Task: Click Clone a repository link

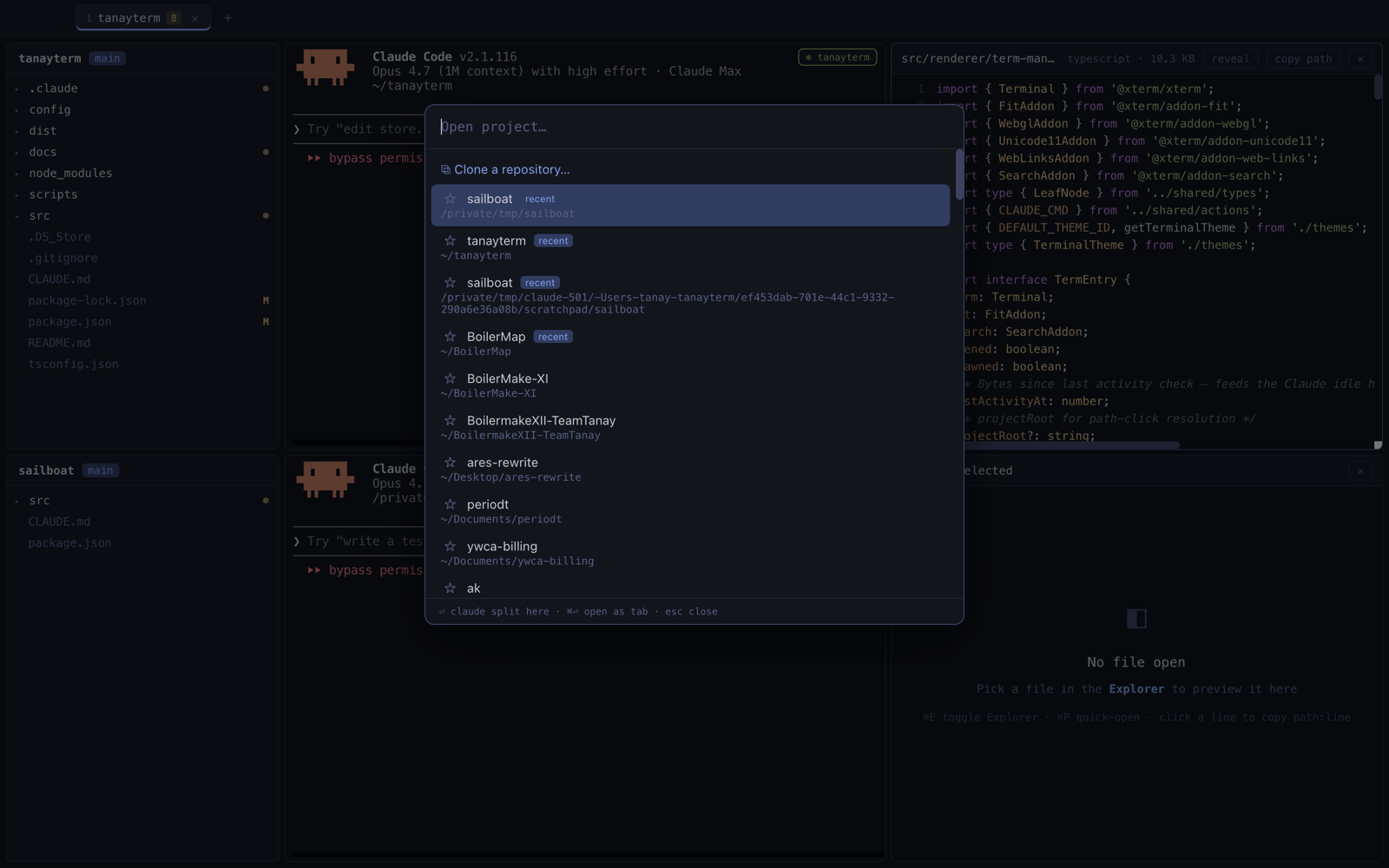Action: 511,169
